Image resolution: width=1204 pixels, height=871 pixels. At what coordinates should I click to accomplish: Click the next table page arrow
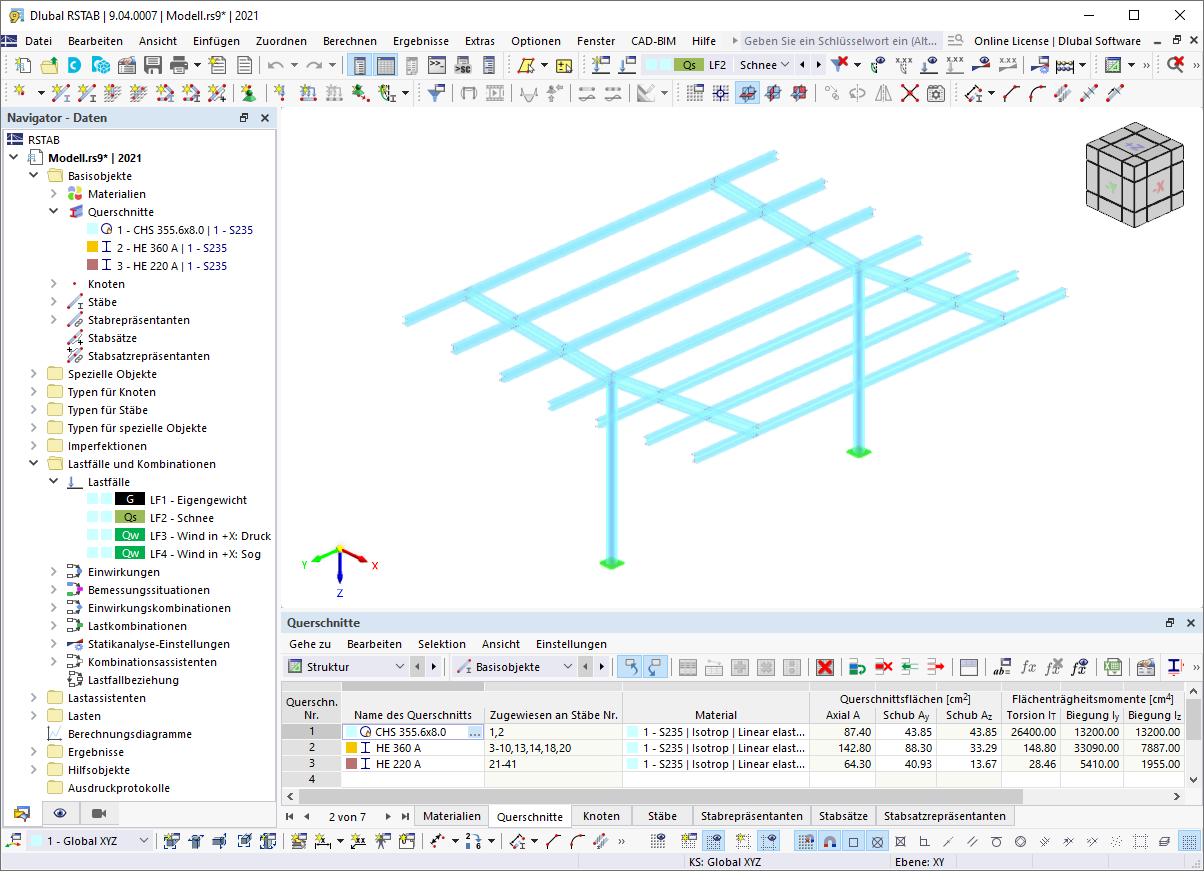388,816
